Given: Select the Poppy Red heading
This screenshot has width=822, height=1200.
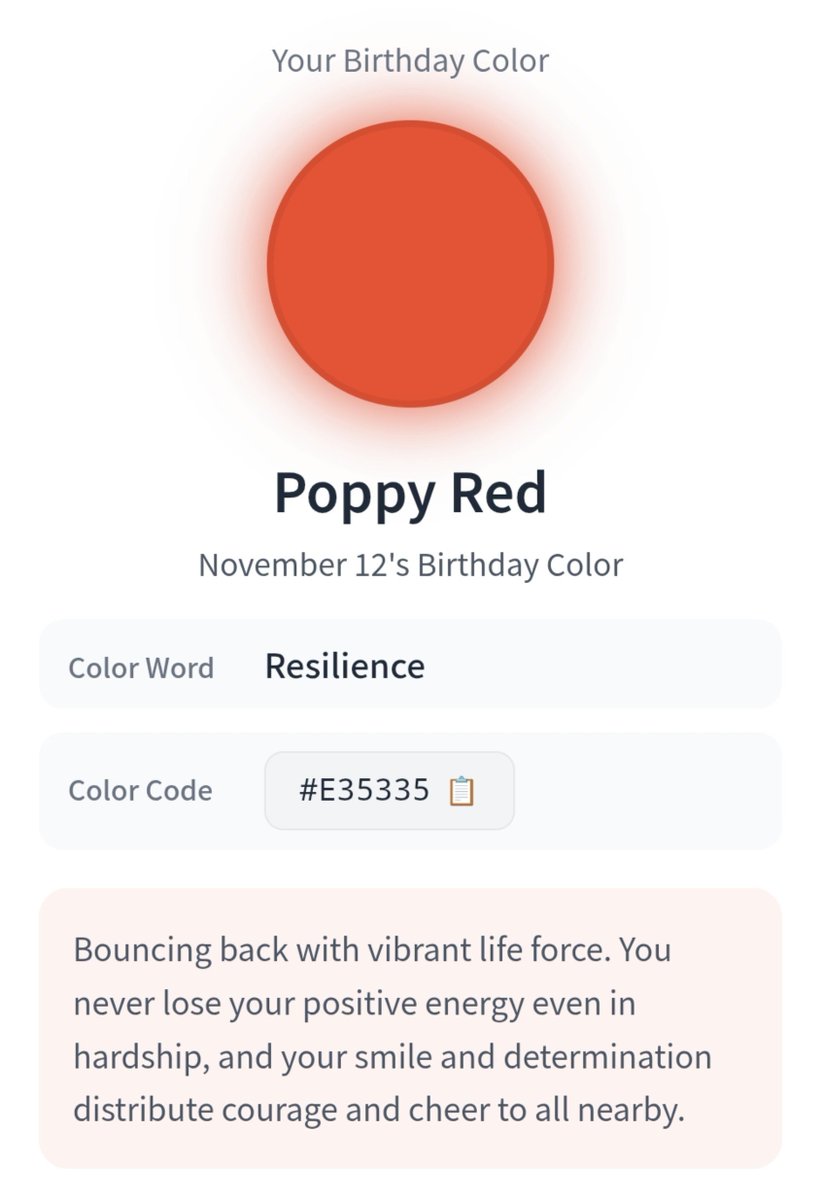Looking at the screenshot, I should tap(410, 493).
